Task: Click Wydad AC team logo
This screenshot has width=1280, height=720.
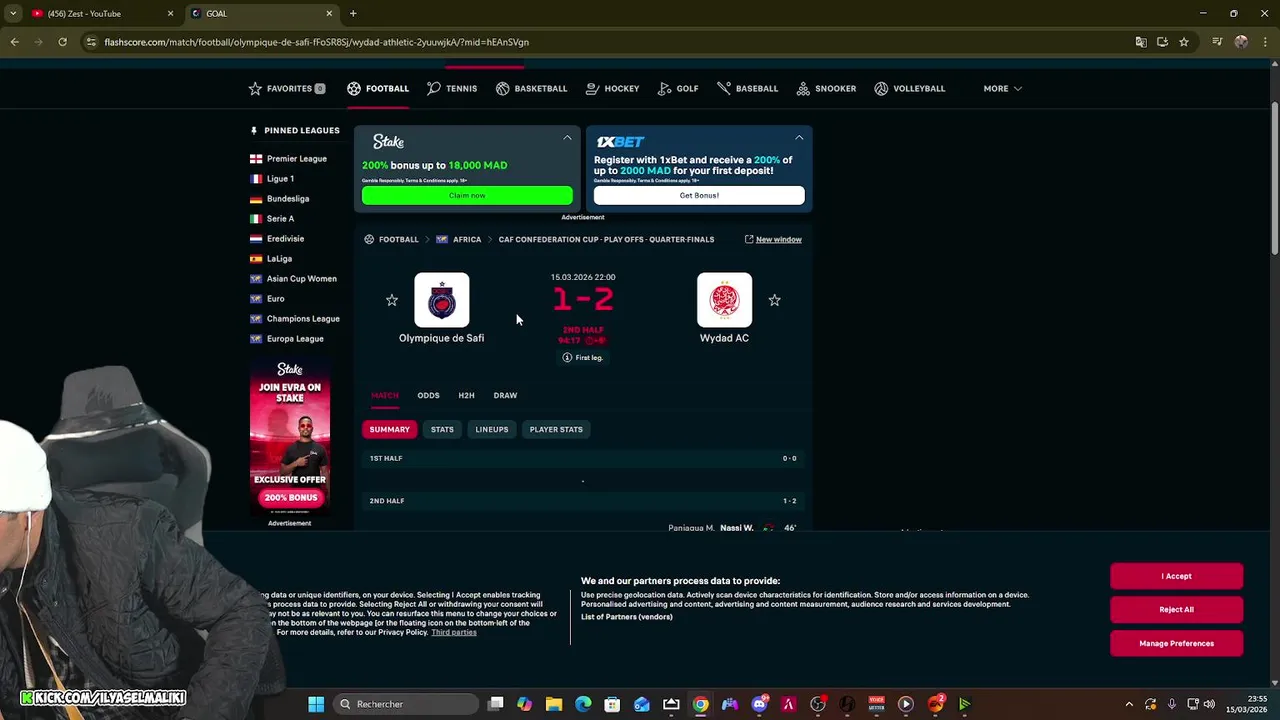Action: (724, 300)
